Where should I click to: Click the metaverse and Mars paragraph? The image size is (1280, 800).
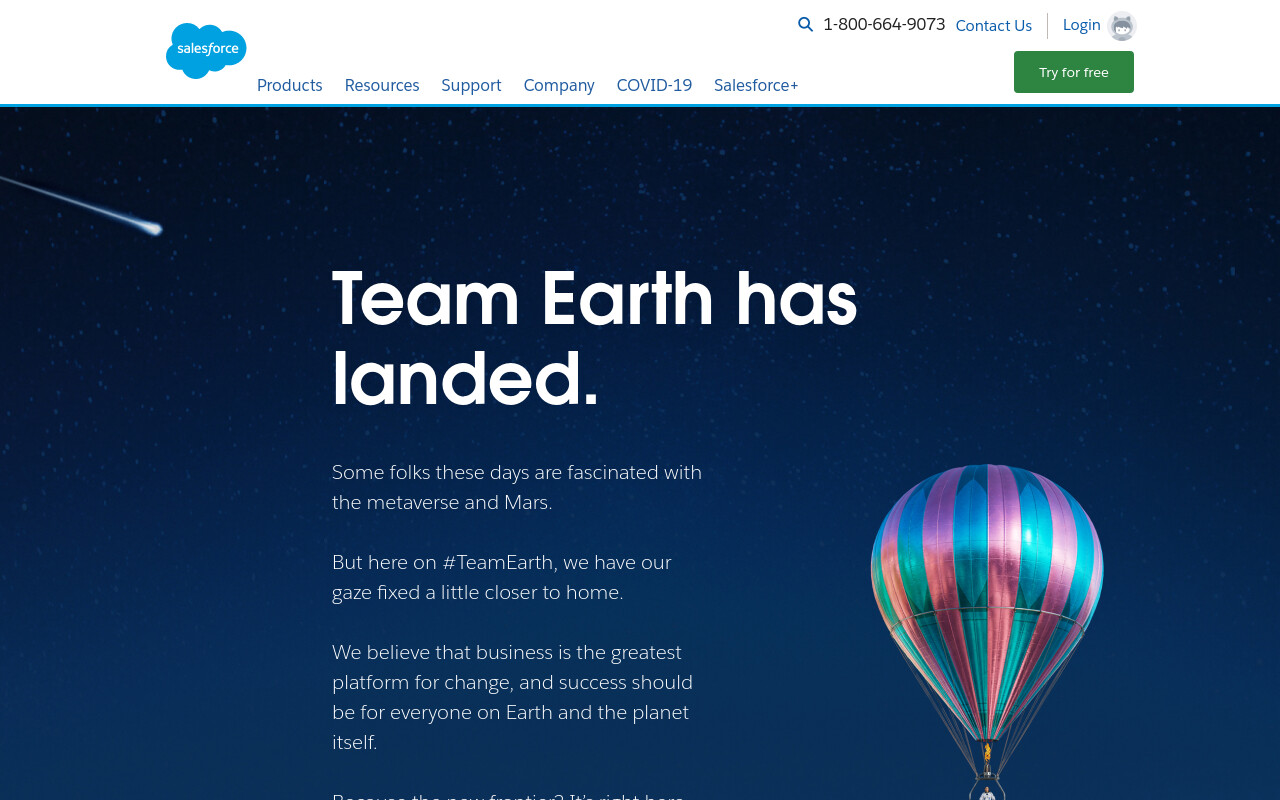click(517, 487)
